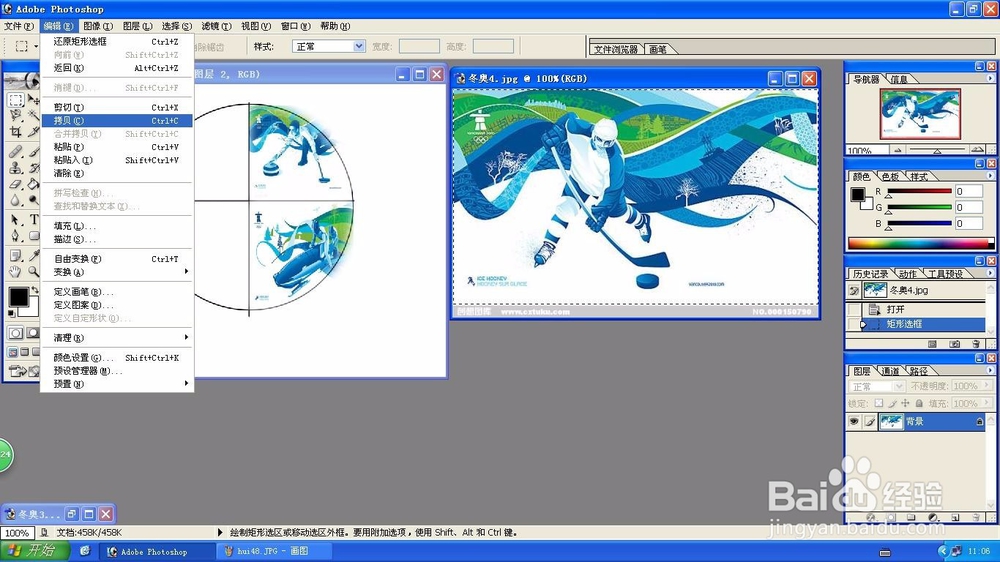1000x562 pixels.
Task: Open the 滤镜 menu
Action: 216,26
